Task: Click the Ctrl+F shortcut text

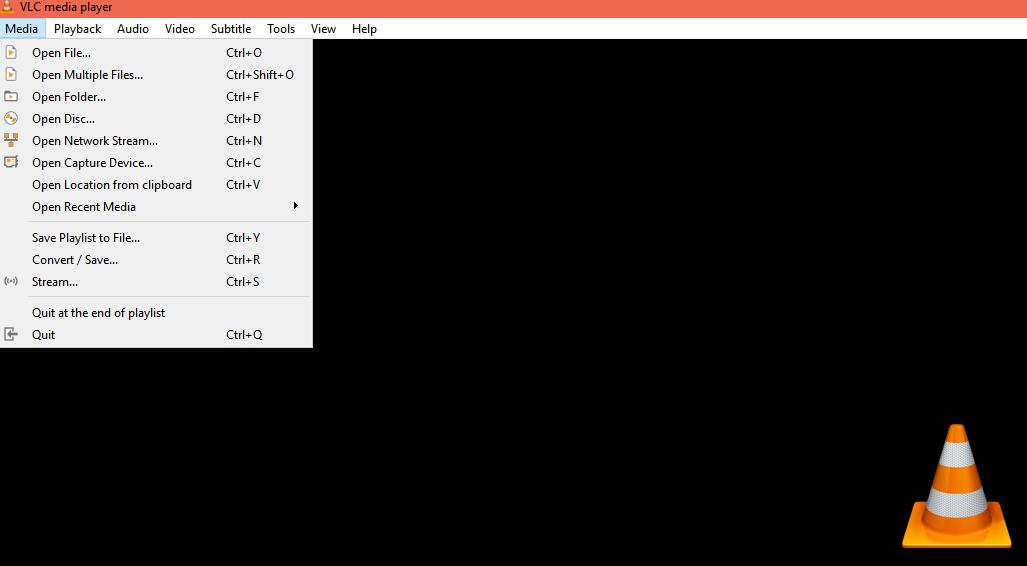Action: click(x=242, y=97)
